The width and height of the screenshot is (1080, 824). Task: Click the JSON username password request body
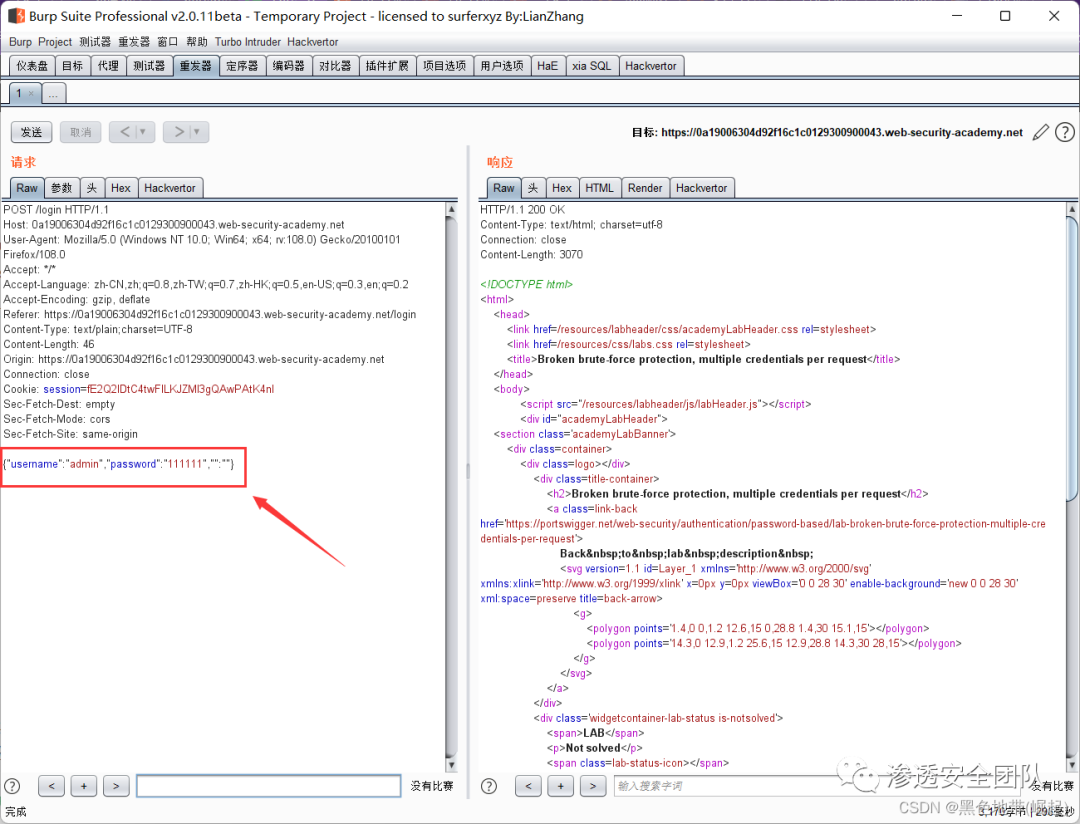[118, 464]
